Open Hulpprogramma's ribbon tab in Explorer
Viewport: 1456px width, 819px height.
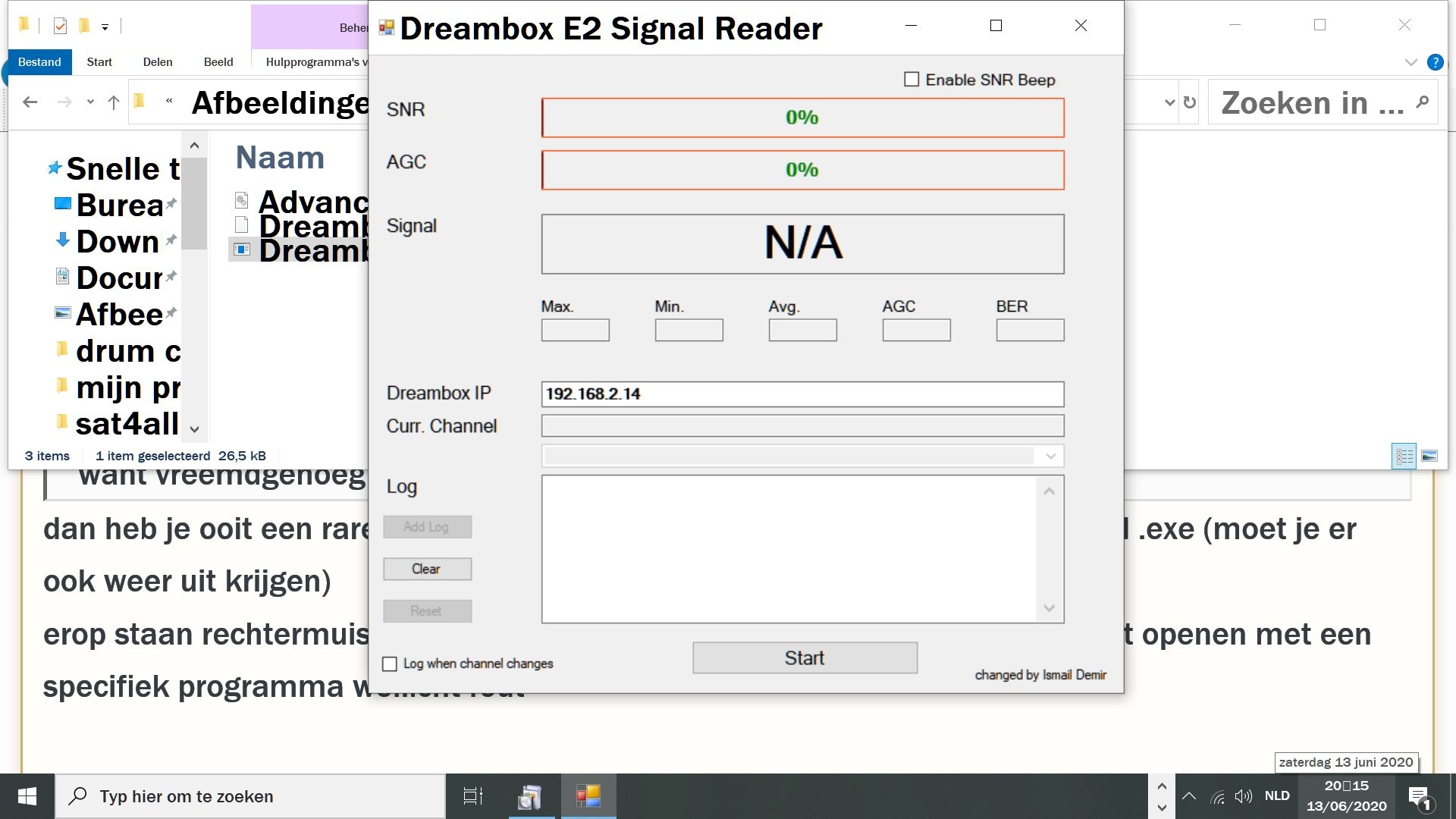click(315, 62)
